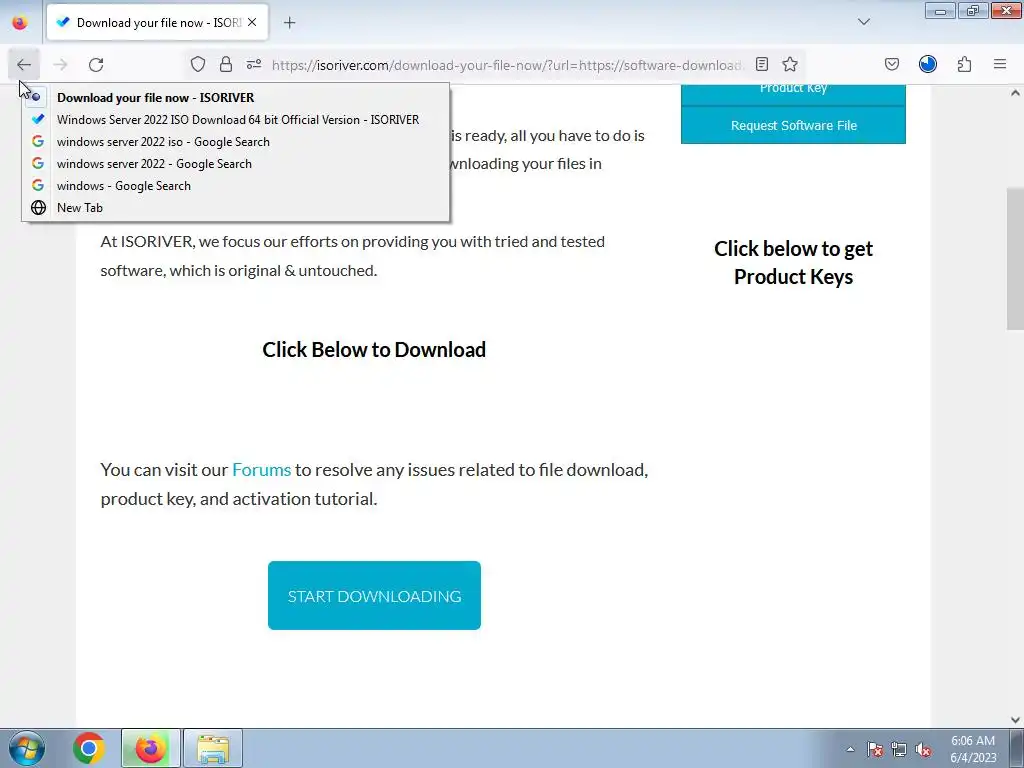Viewport: 1024px width, 768px height.
Task: Click the site security padlock icon
Action: pos(226,64)
